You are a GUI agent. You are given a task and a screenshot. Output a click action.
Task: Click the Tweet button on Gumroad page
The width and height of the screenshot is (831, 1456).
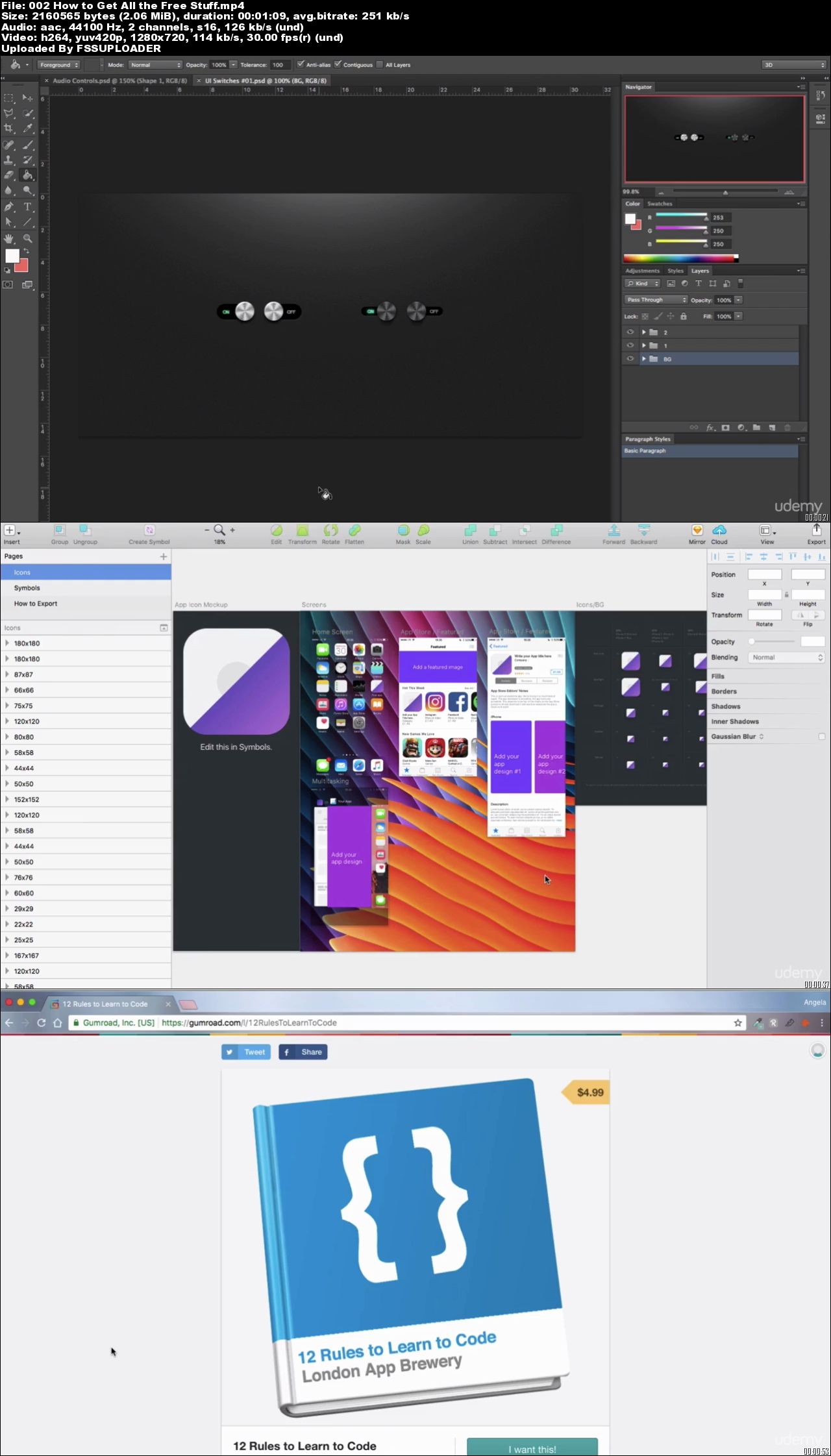(x=246, y=1052)
